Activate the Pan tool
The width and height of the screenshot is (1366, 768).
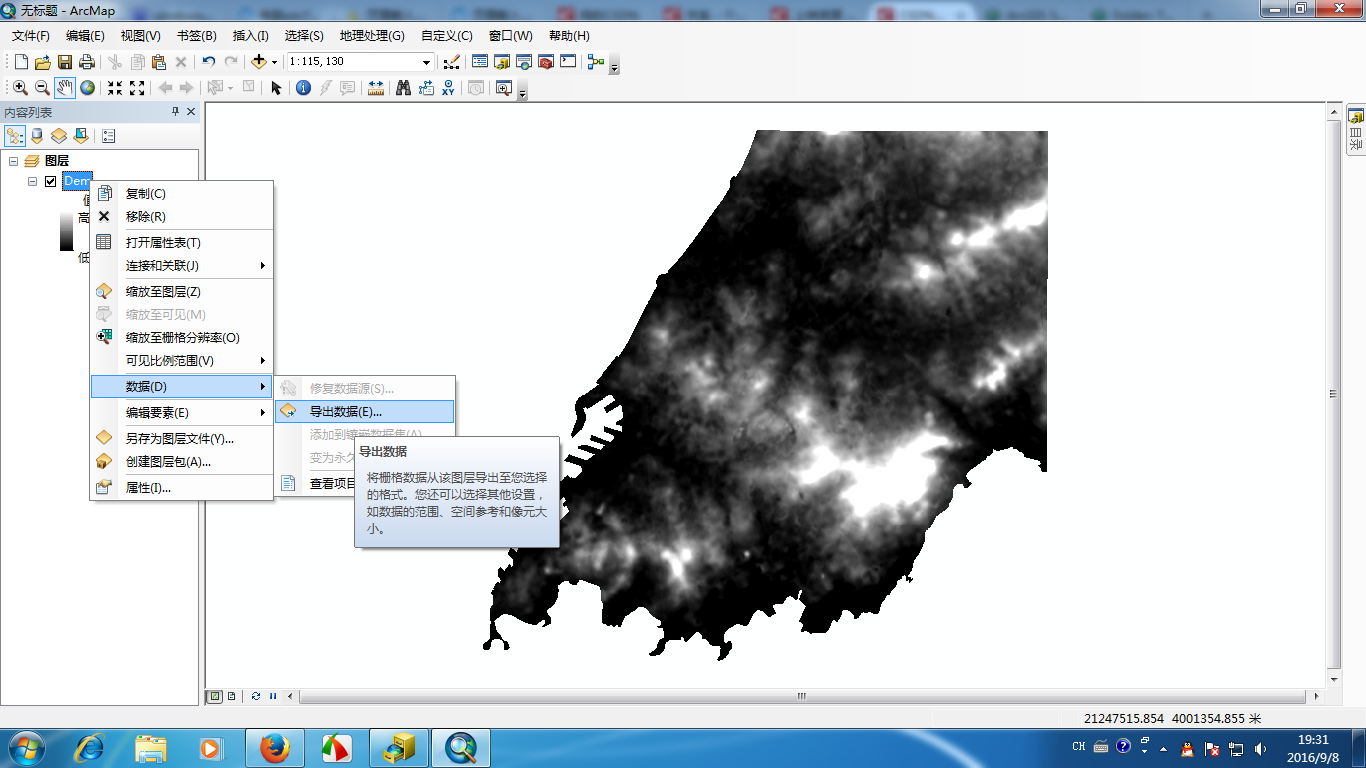point(64,87)
